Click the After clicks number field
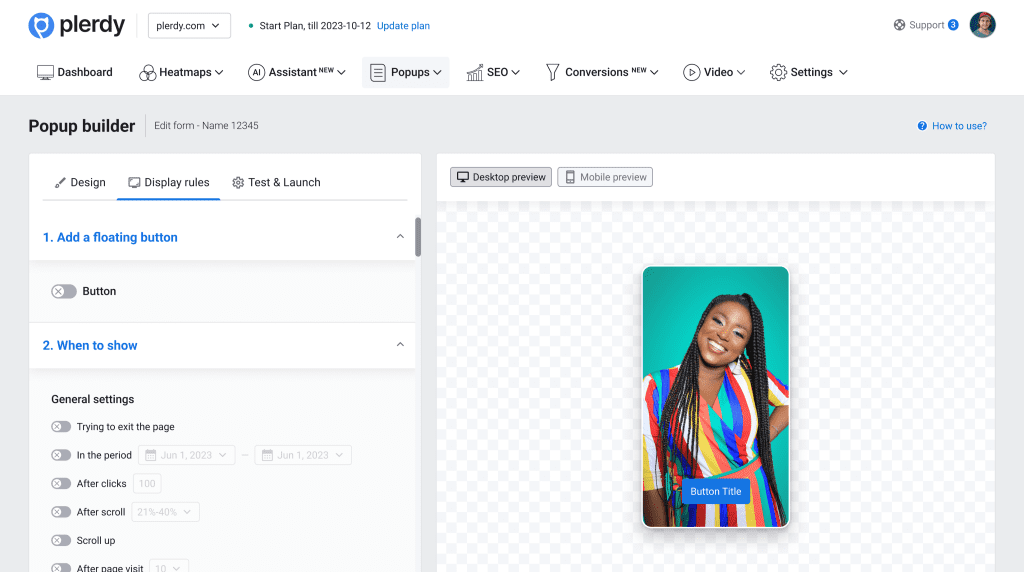This screenshot has width=1024, height=572. pos(147,484)
